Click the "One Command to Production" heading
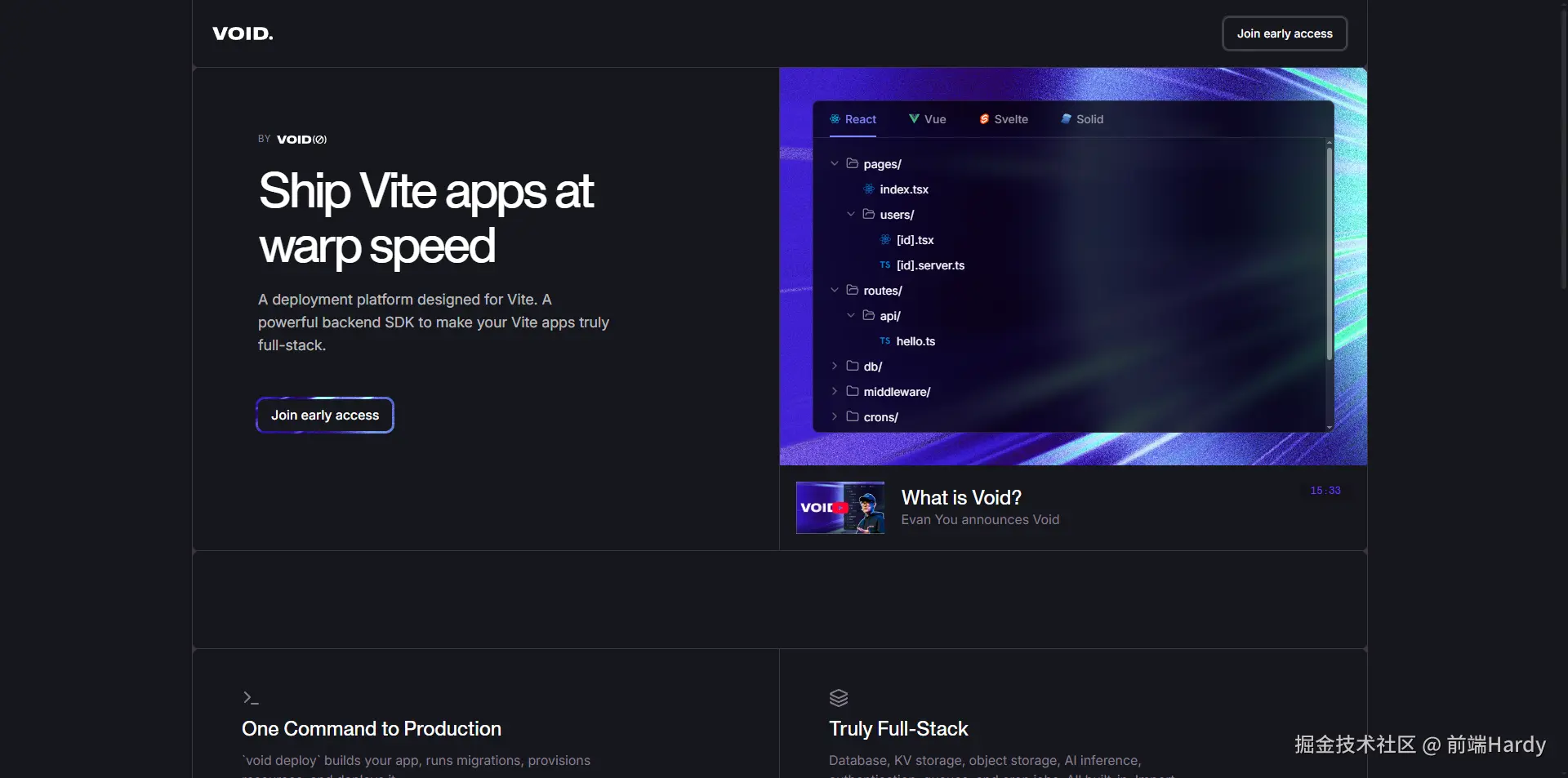 click(x=372, y=729)
